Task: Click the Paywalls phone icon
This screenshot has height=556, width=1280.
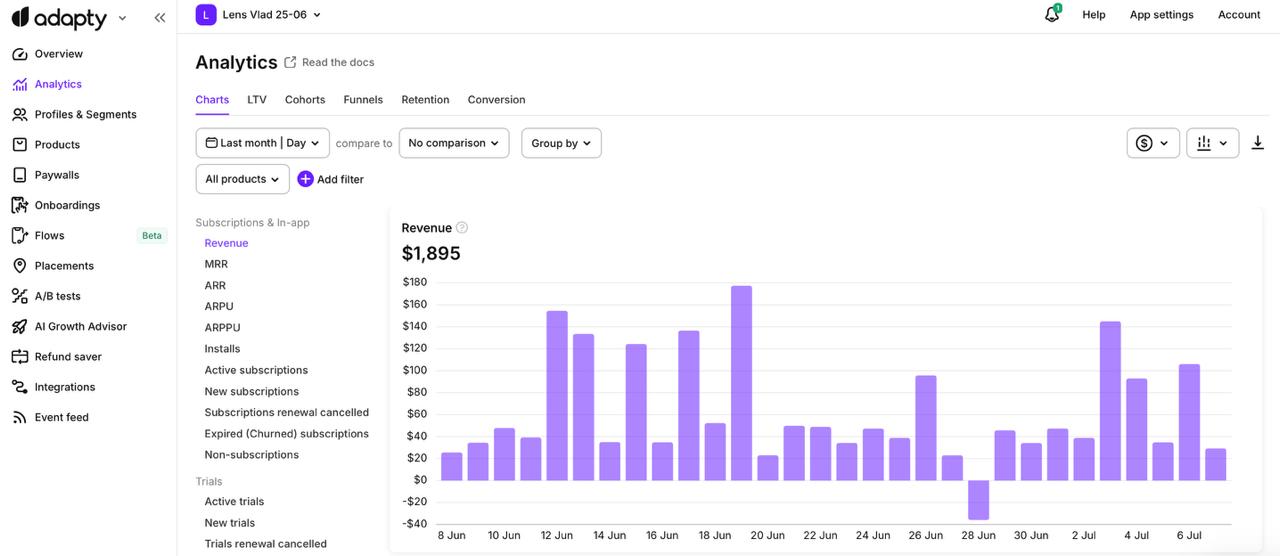Action: pyautogui.click(x=19, y=175)
